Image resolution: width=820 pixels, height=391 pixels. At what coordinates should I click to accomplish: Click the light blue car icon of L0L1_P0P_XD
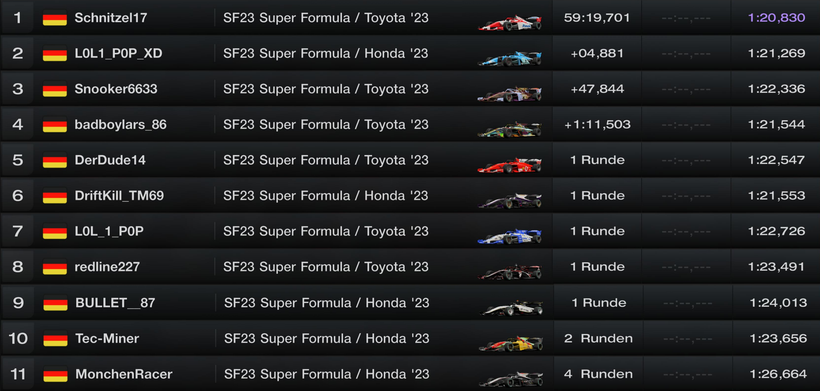tap(510, 58)
